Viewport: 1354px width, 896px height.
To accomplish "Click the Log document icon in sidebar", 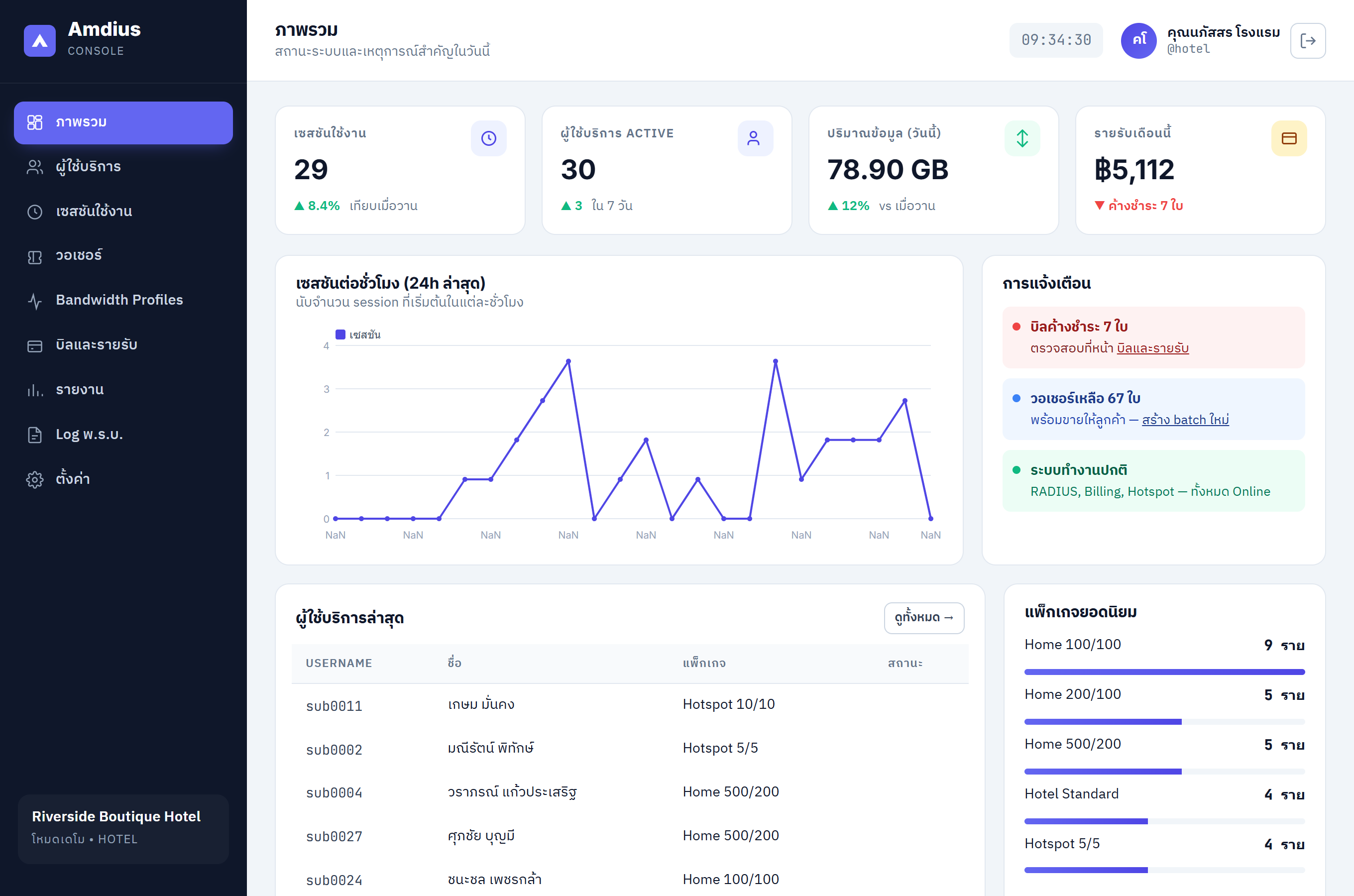I will pyautogui.click(x=35, y=435).
